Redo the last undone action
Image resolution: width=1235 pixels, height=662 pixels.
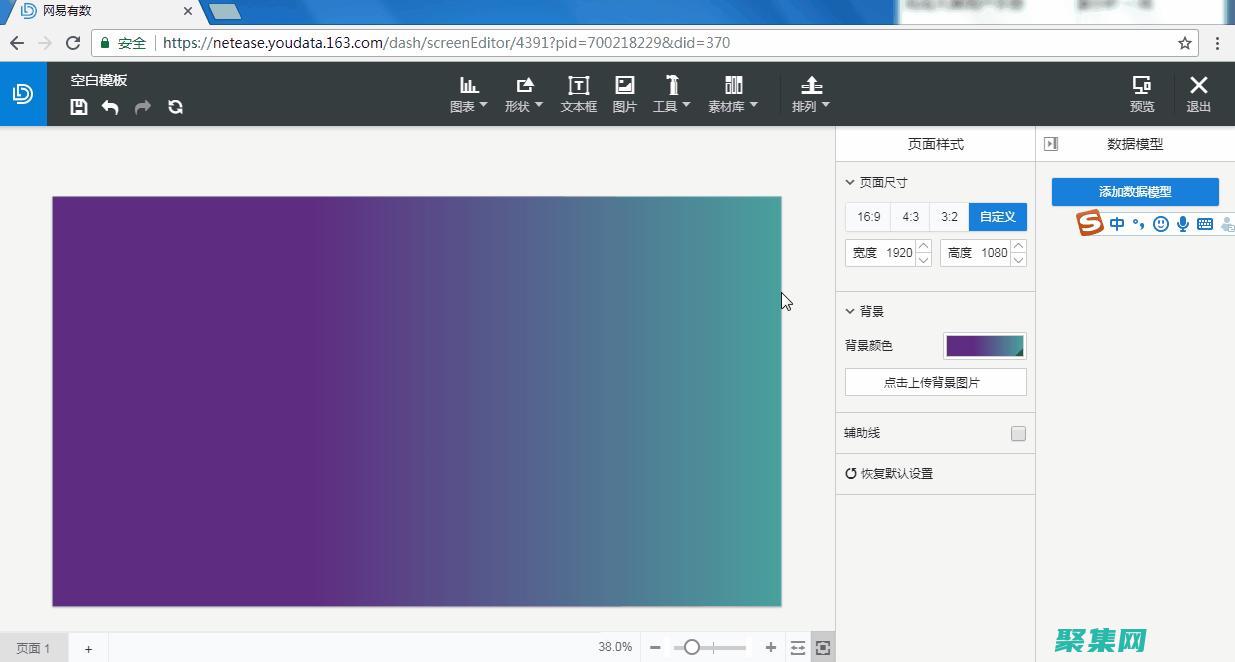point(143,107)
